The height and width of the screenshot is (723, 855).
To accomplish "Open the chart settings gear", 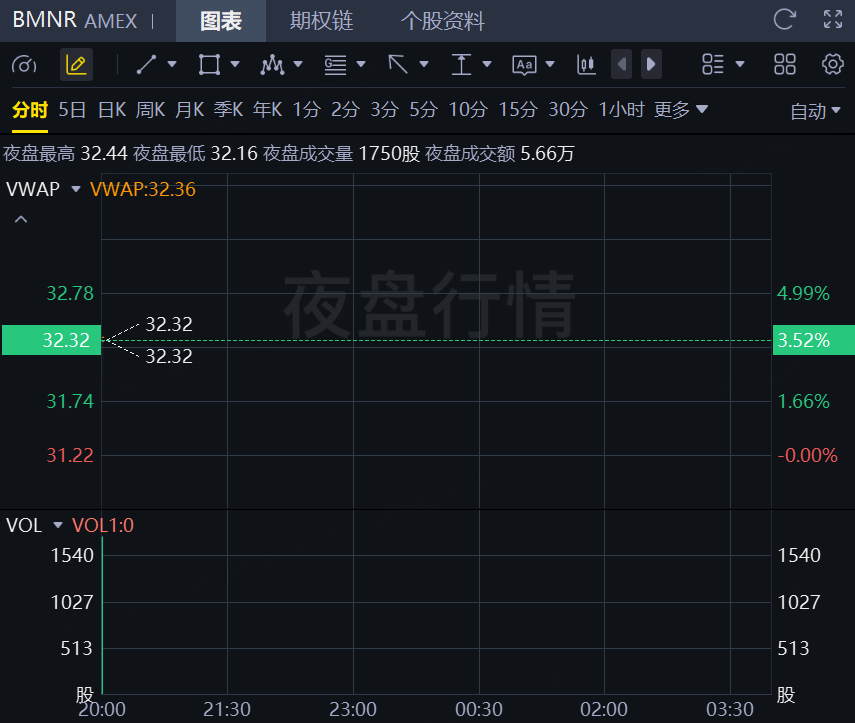I will [x=832, y=64].
